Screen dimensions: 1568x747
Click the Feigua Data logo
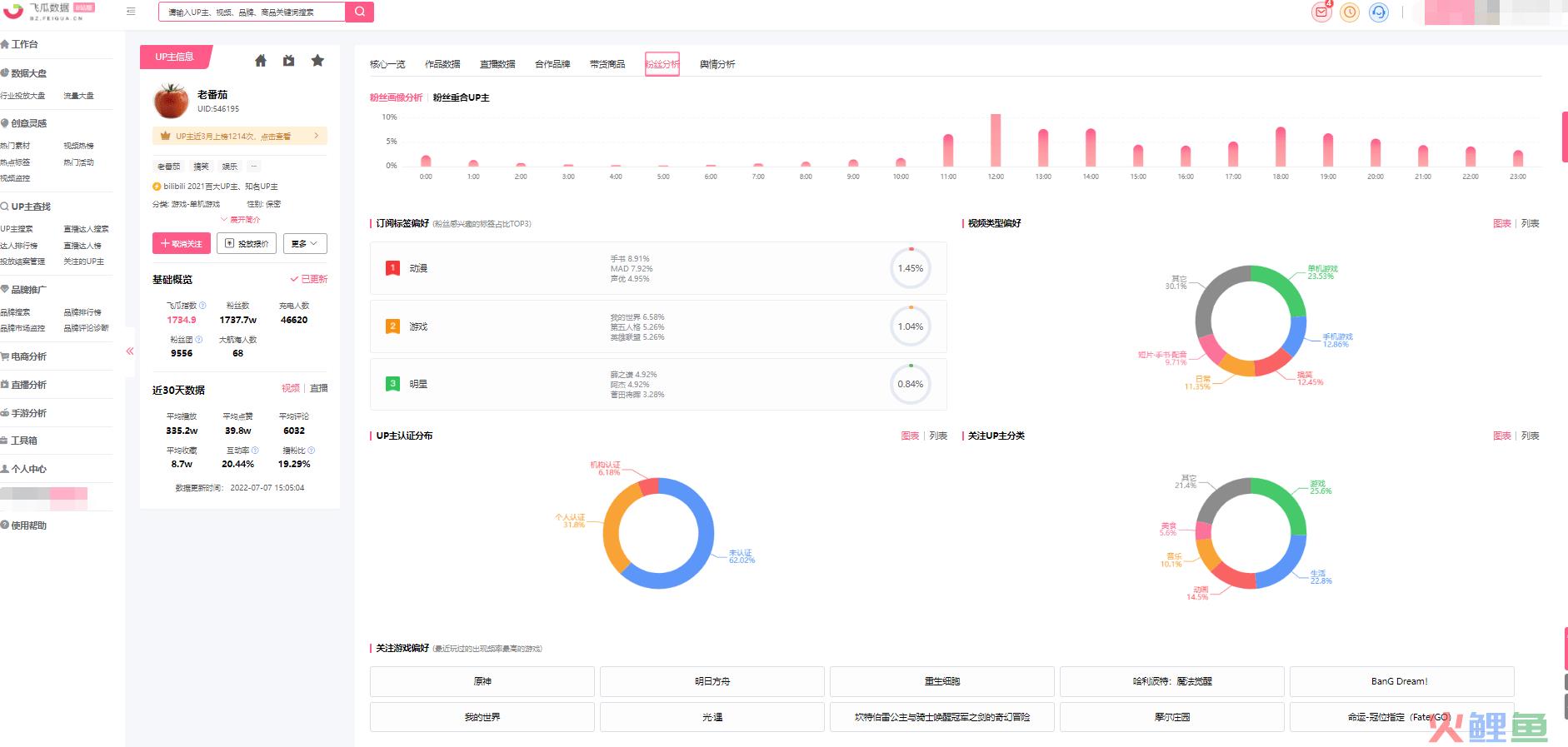(49, 12)
